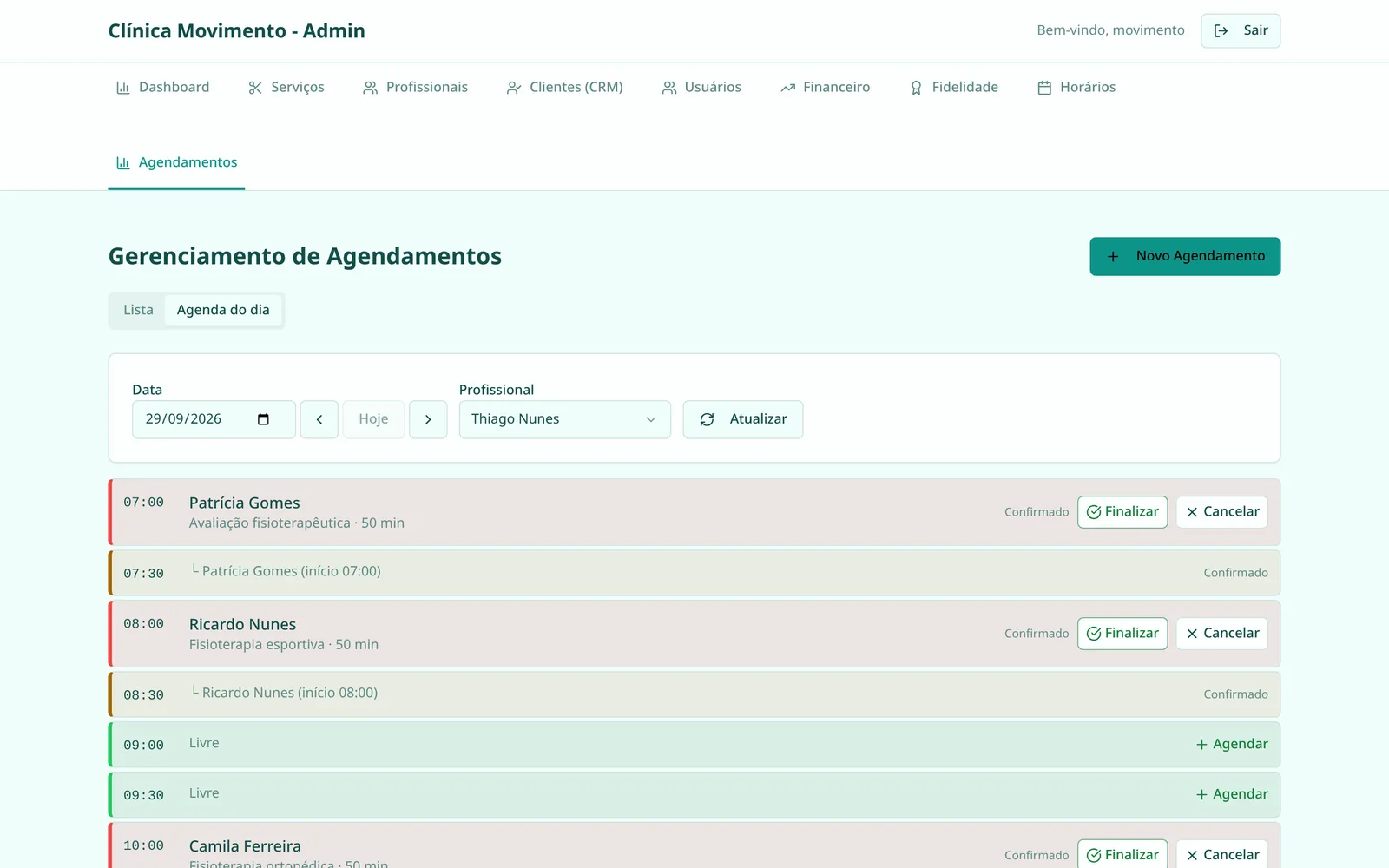
Task: Click the Agendamentos tab chart icon
Action: [x=122, y=163]
